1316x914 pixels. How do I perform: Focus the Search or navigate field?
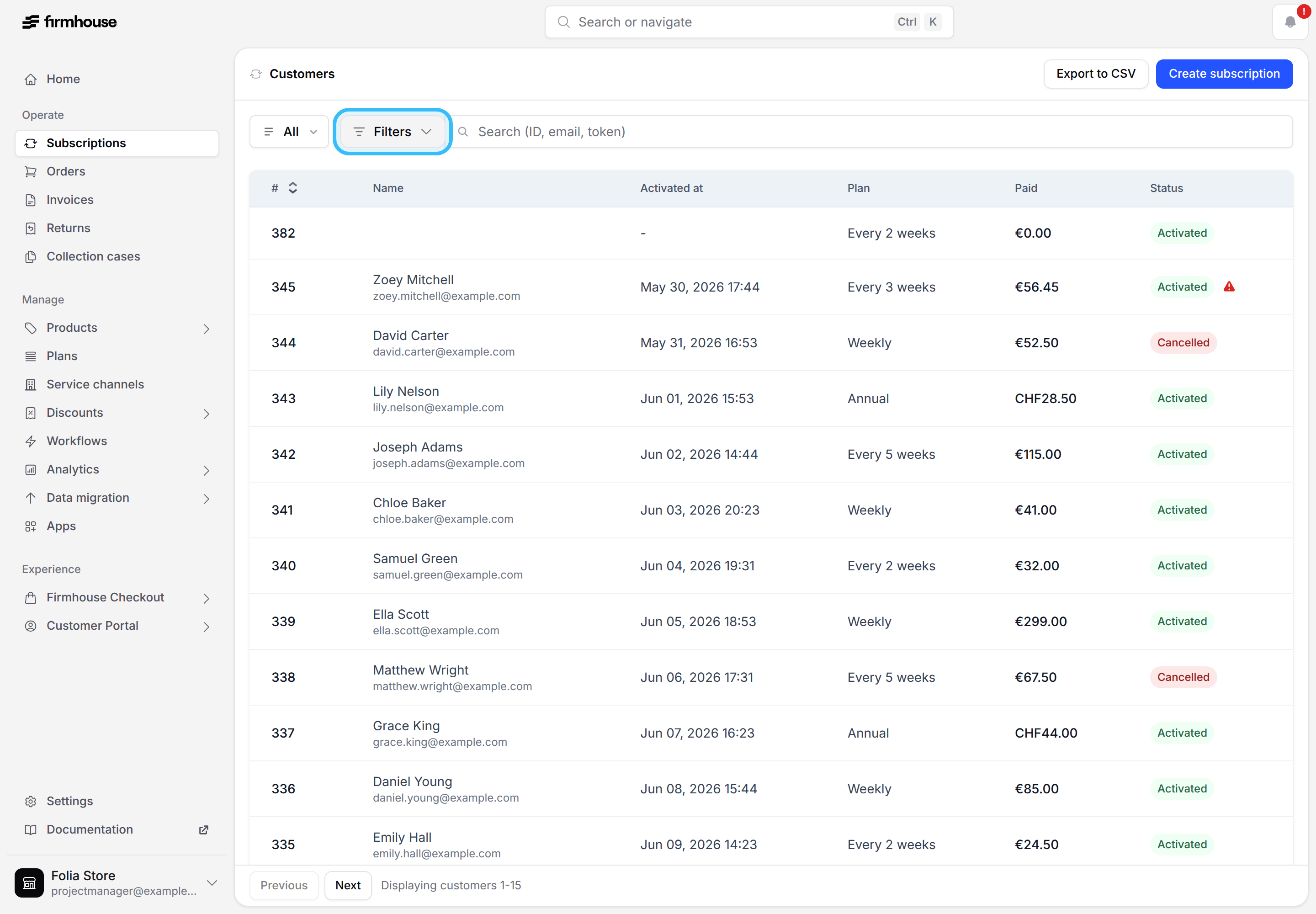[x=748, y=22]
